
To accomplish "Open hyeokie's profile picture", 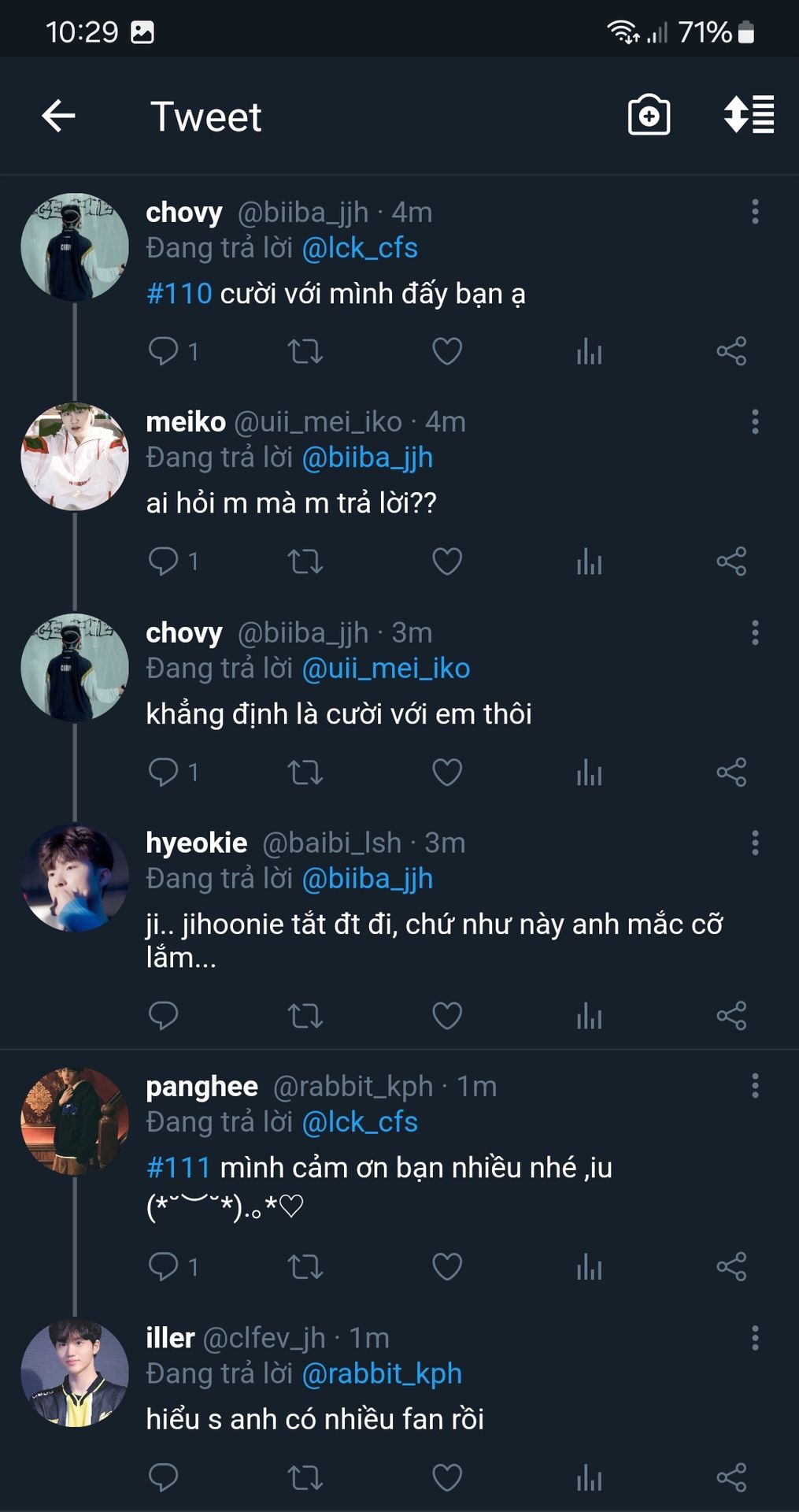I will point(75,878).
